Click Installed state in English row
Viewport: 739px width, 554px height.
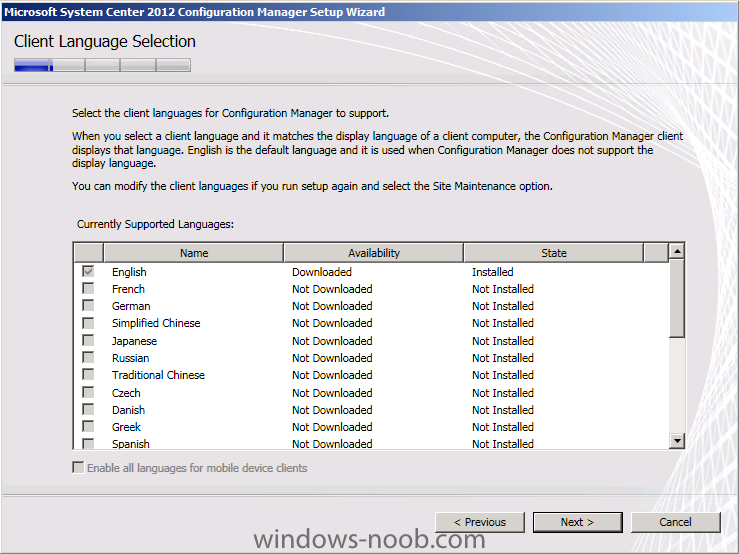coord(493,272)
